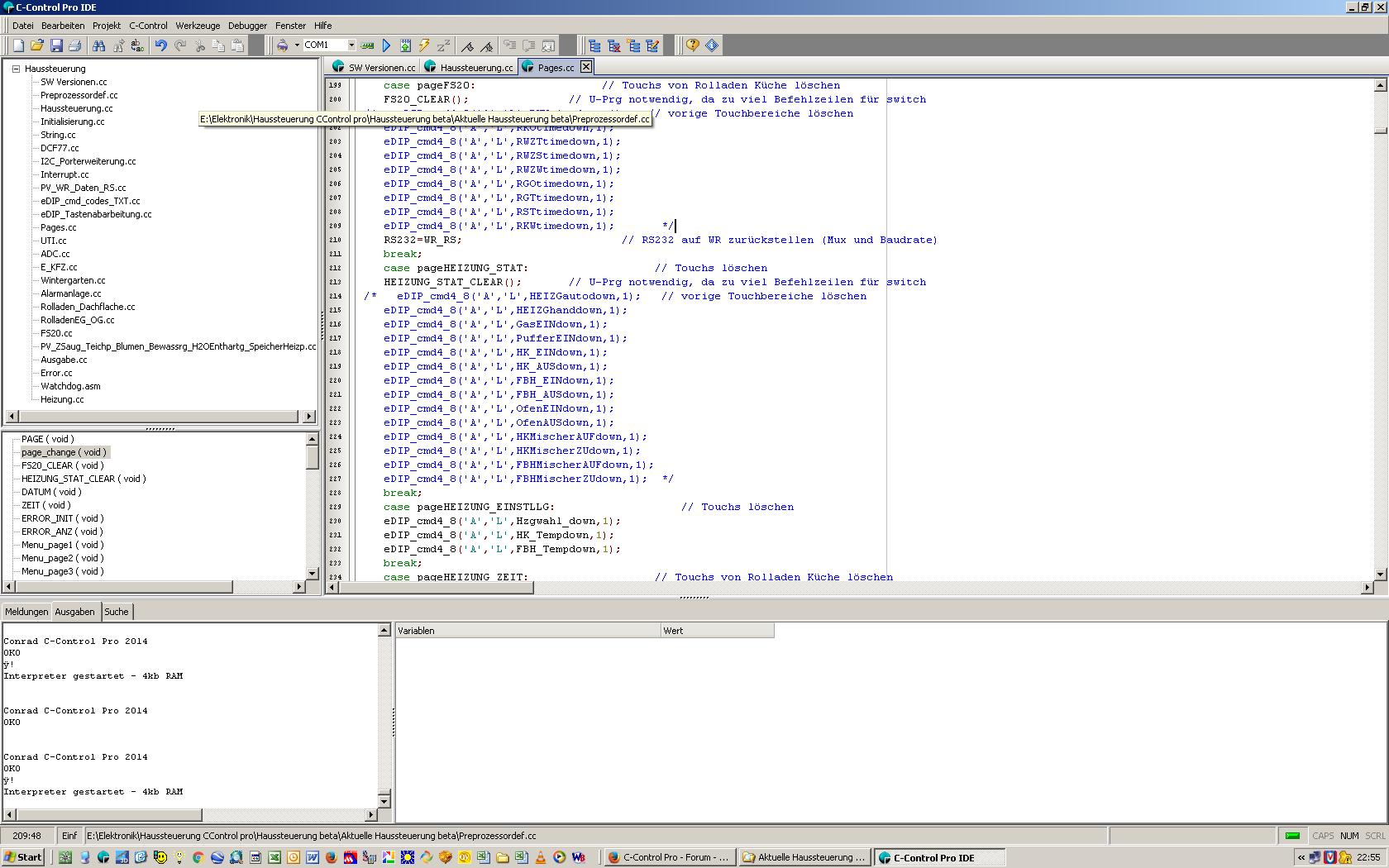Image resolution: width=1389 pixels, height=868 pixels.
Task: Click the yellow lightning bolt icon
Action: coord(424,45)
